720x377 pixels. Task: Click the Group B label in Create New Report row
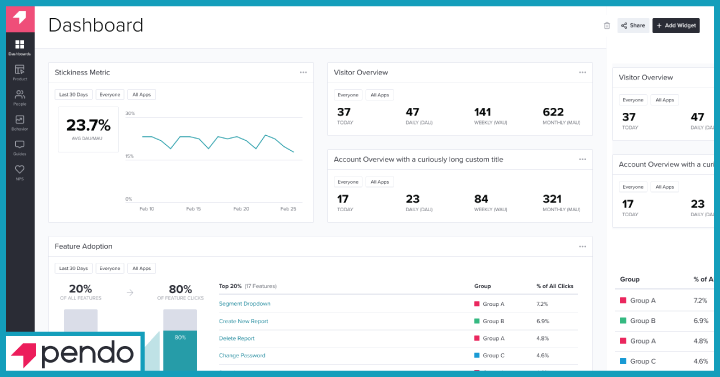pos(493,321)
